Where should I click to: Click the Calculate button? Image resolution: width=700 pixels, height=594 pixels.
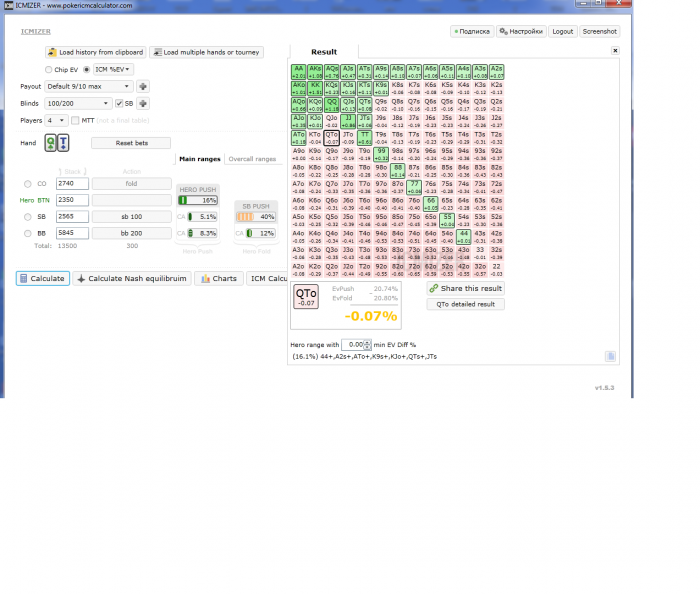(43, 278)
